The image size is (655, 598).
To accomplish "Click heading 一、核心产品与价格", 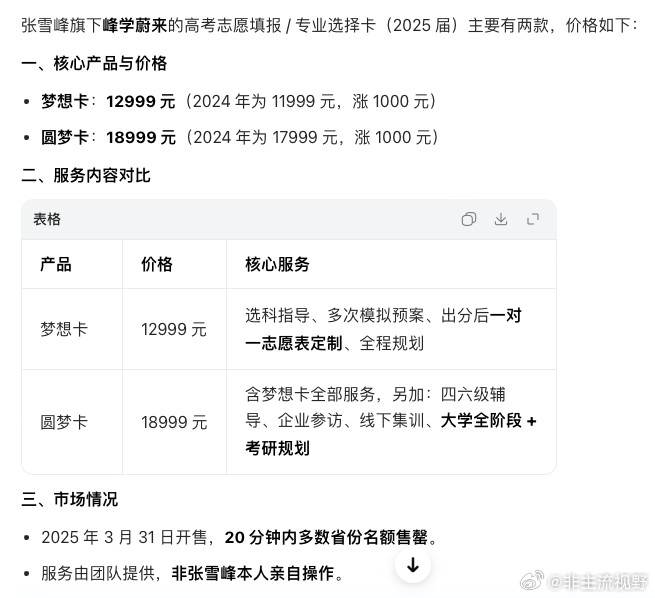I will tap(94, 63).
